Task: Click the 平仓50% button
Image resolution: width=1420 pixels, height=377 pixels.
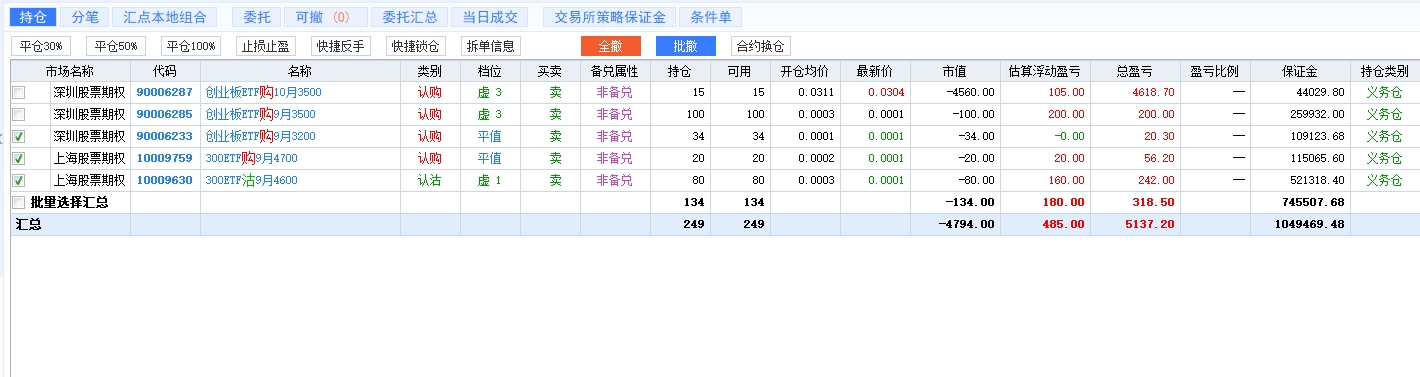Action: [116, 46]
